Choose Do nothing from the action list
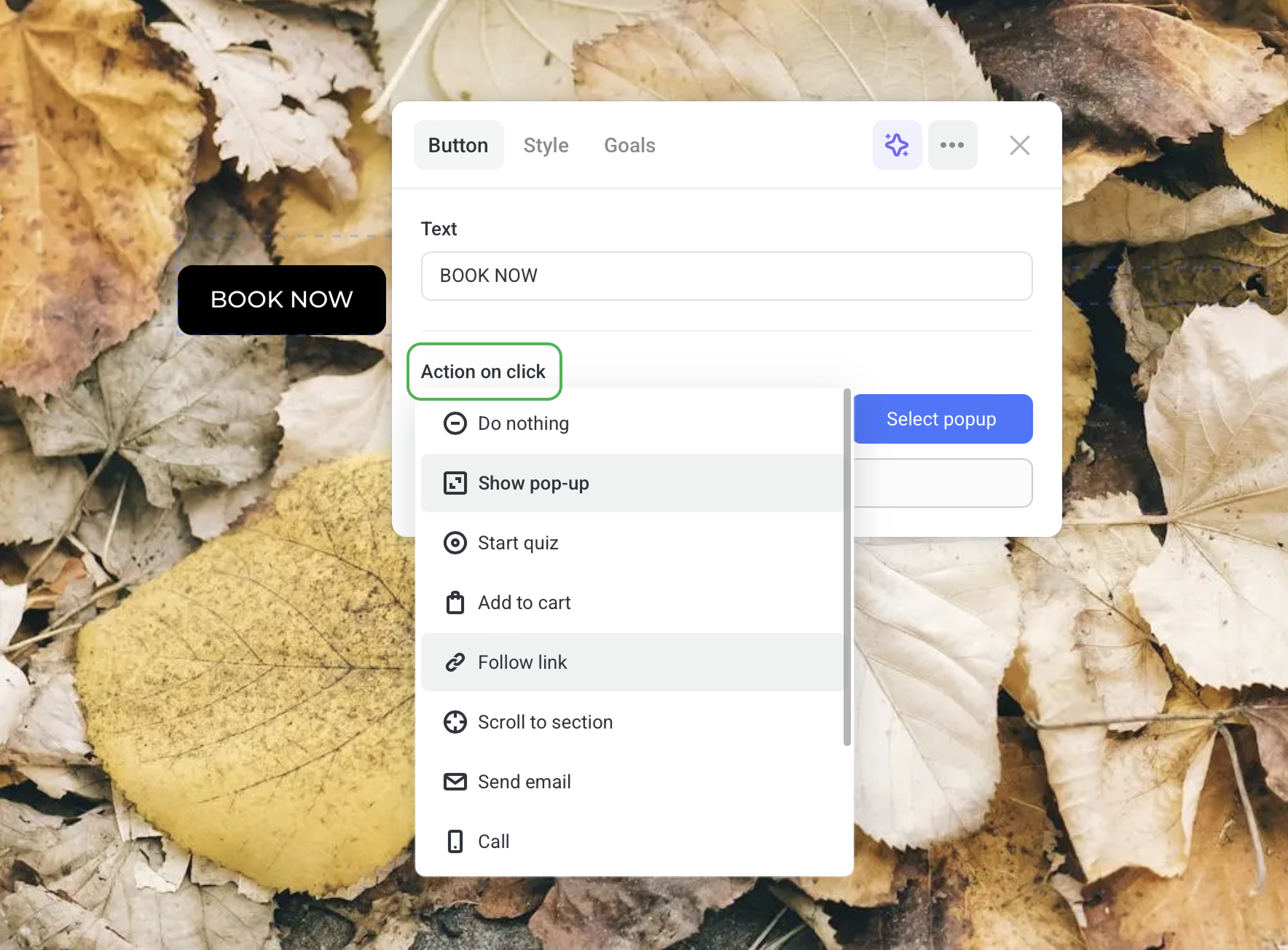1288x950 pixels. click(523, 423)
